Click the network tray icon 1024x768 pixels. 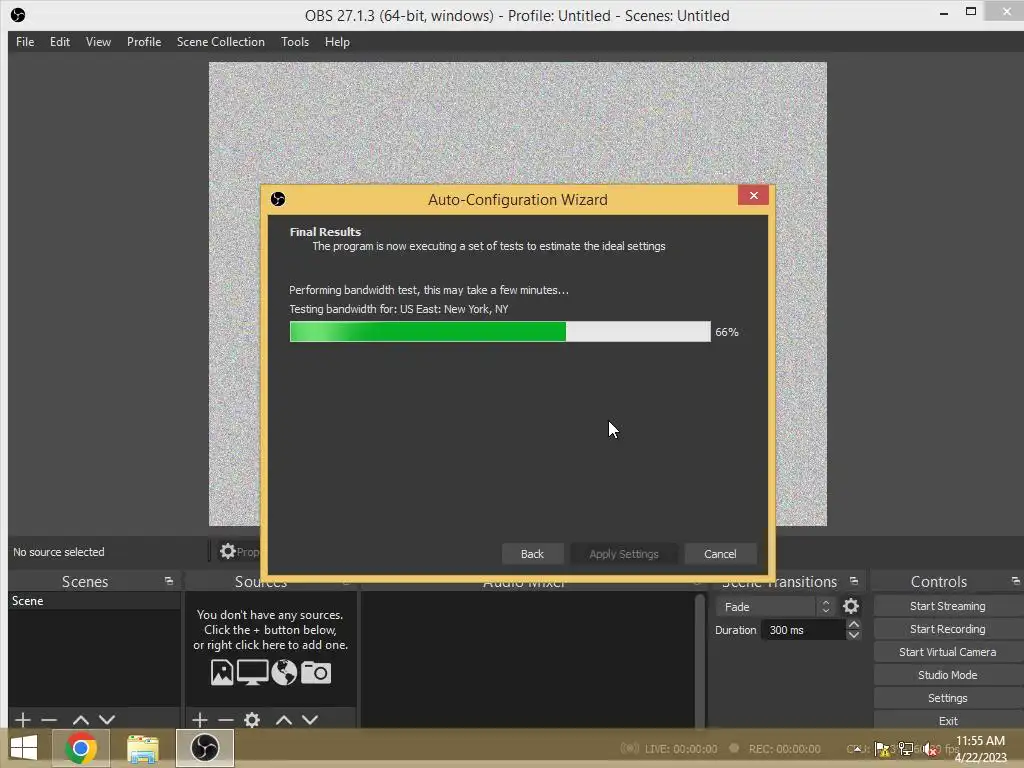[906, 749]
